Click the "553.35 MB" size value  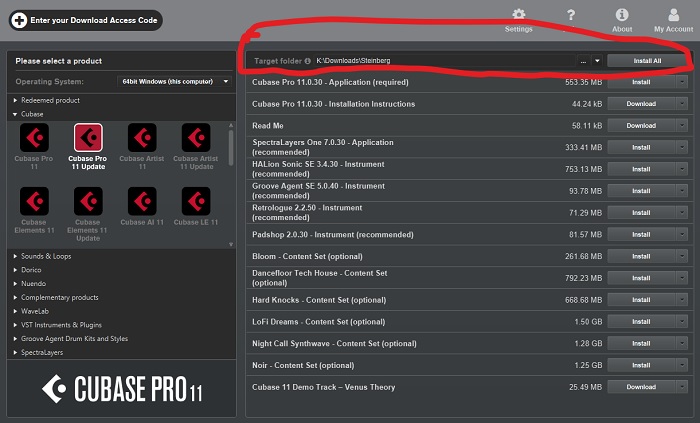pos(583,82)
